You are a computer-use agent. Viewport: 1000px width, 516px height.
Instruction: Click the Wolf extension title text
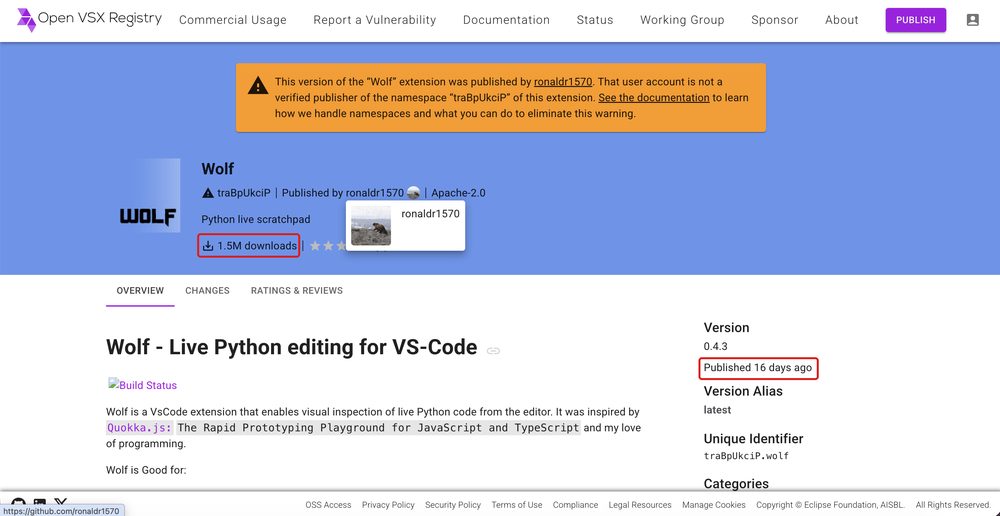[x=217, y=168]
